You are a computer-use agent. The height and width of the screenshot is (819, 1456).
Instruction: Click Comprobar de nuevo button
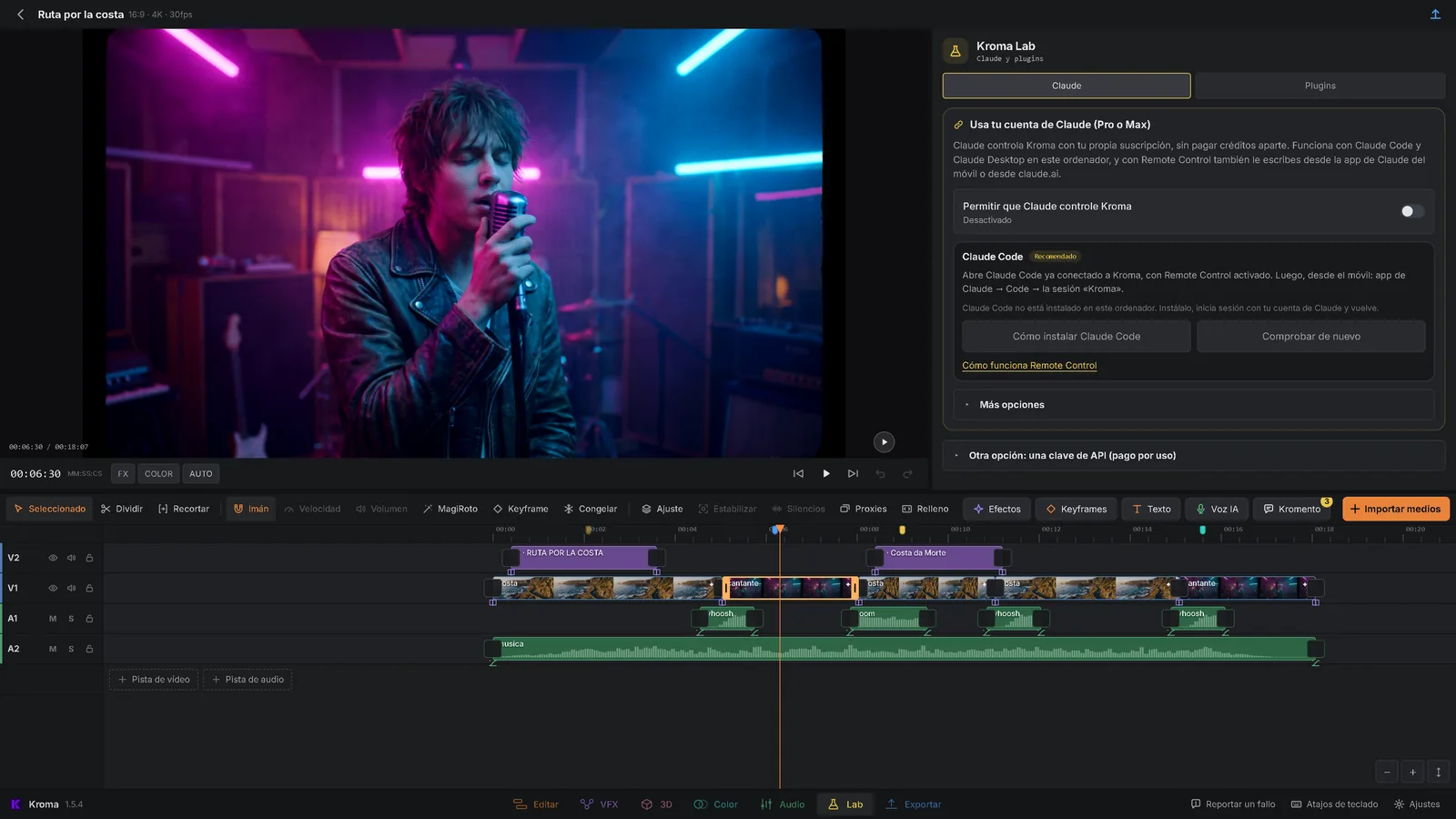(x=1311, y=337)
